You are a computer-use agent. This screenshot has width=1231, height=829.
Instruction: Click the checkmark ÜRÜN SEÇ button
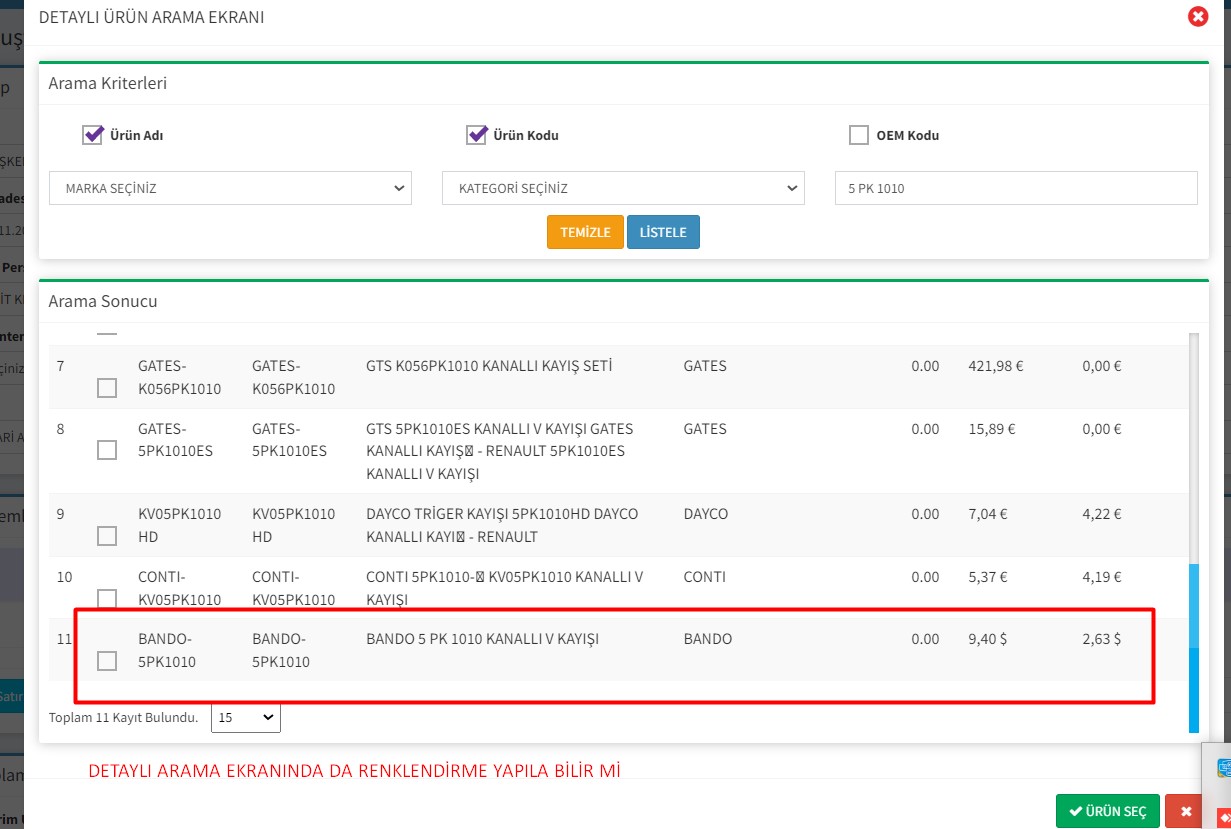(1107, 811)
